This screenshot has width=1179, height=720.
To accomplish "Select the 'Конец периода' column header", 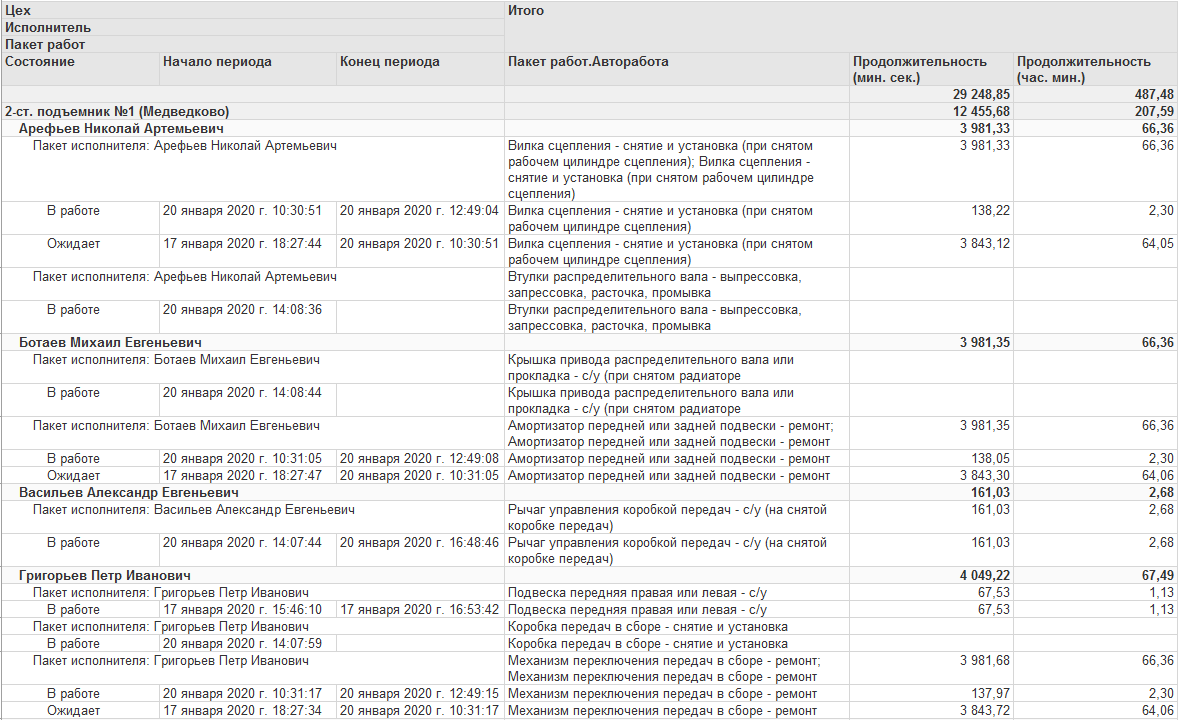I will click(420, 69).
